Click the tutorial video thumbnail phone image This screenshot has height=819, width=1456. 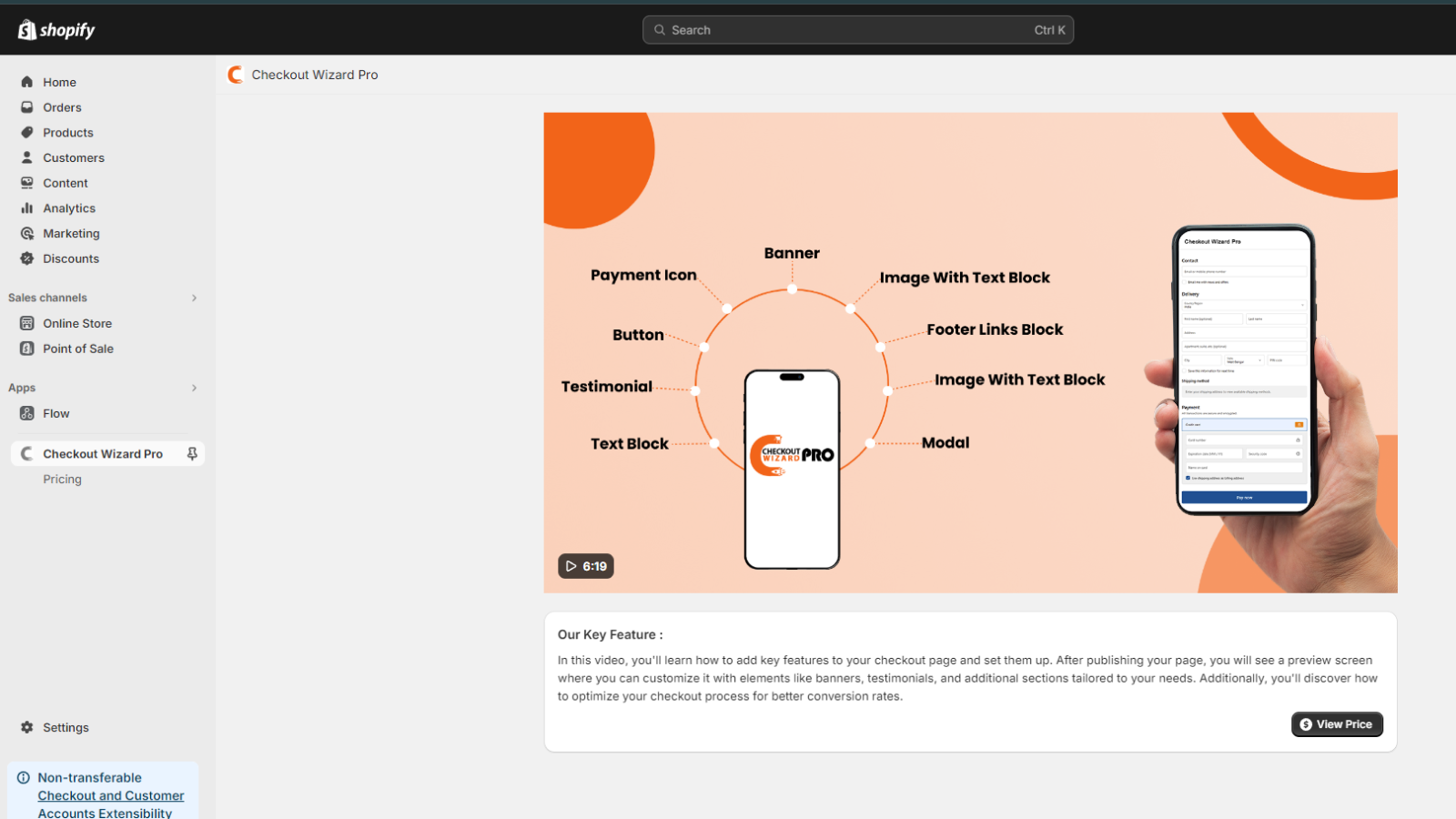(x=792, y=470)
